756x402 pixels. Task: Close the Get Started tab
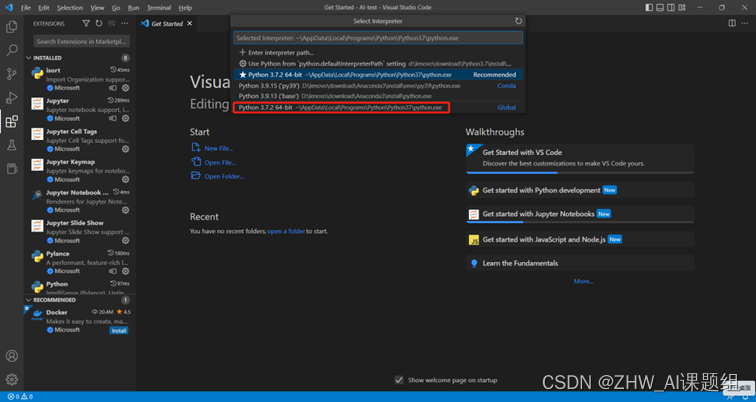189,24
